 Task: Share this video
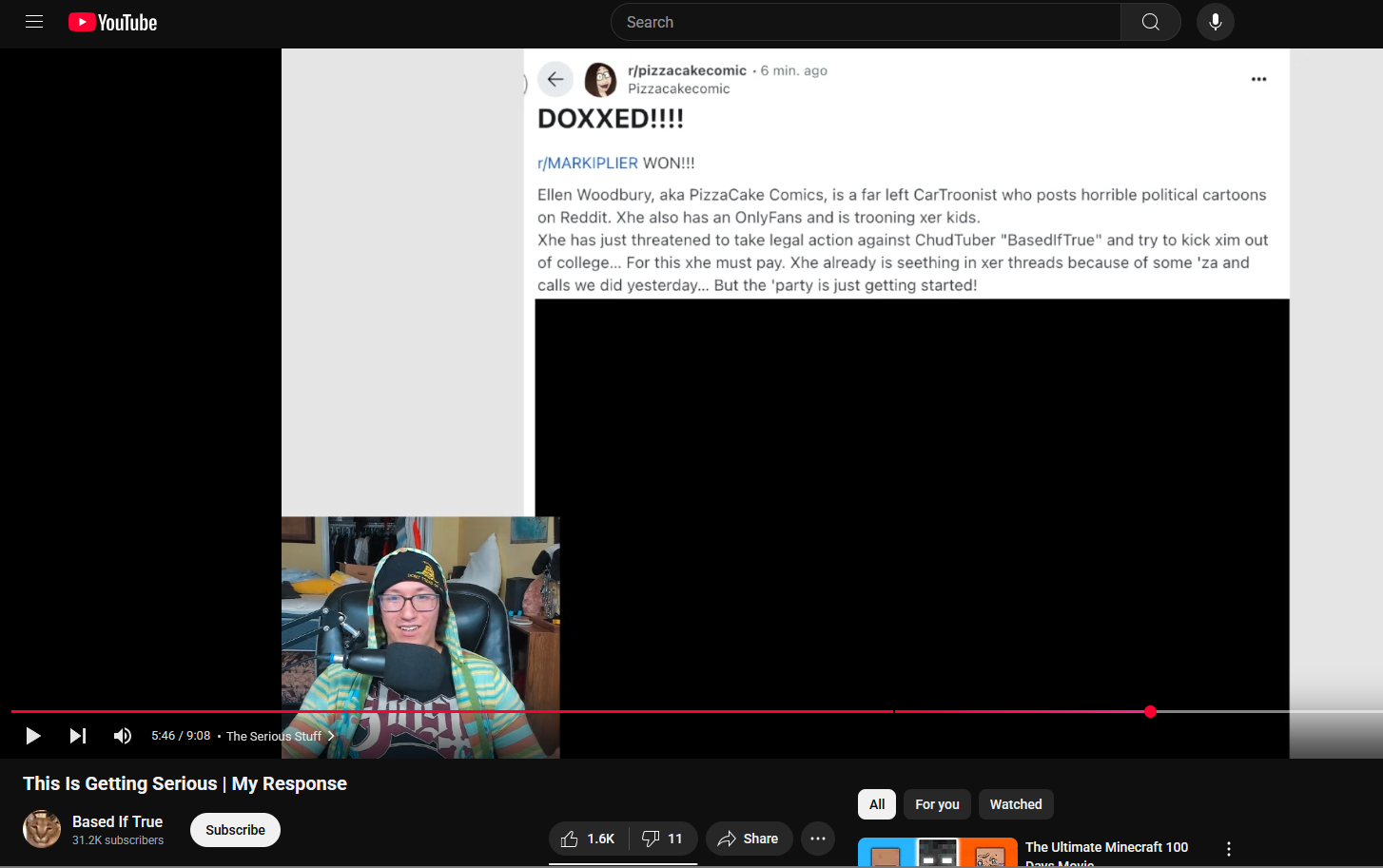point(749,839)
